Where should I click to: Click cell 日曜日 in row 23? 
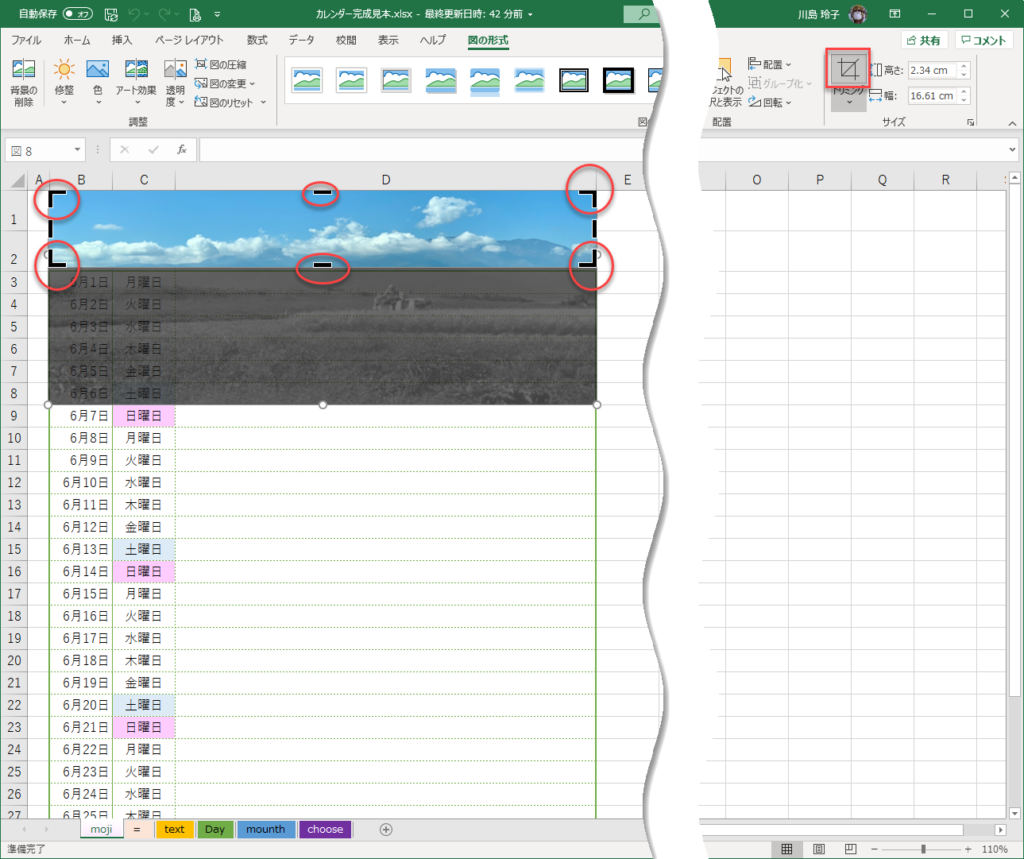[x=144, y=727]
